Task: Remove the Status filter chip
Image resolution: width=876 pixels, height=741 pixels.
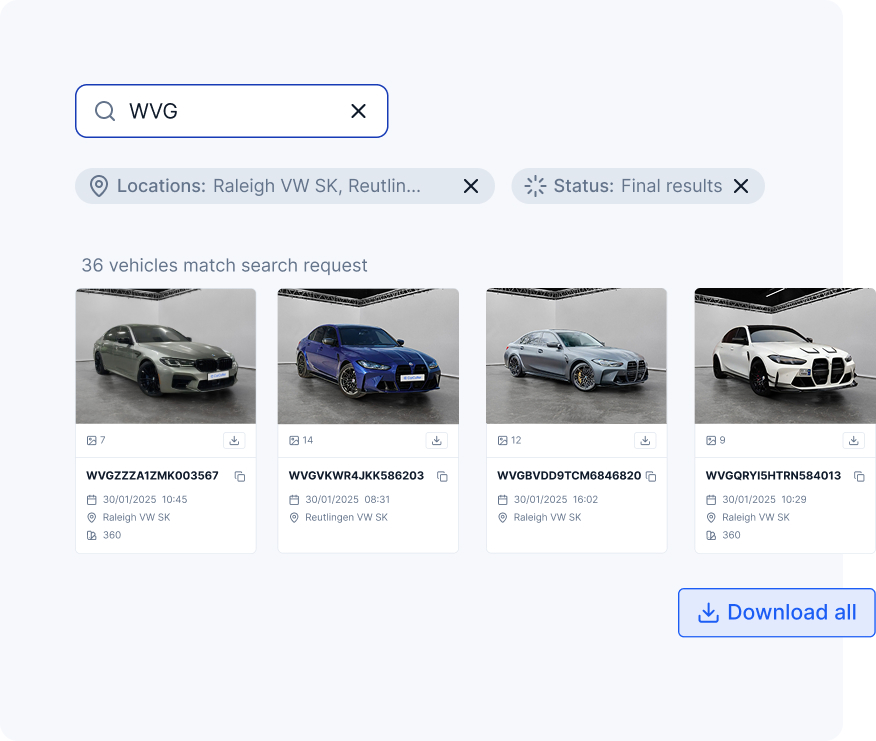Action: click(x=741, y=186)
